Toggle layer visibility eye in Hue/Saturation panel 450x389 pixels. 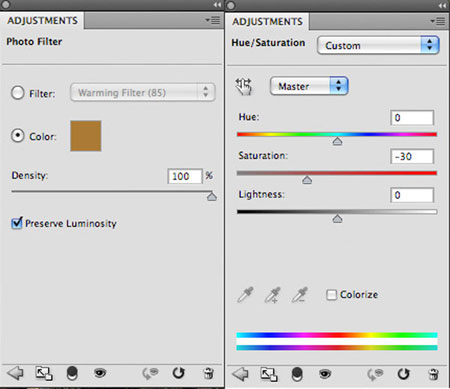coord(325,374)
